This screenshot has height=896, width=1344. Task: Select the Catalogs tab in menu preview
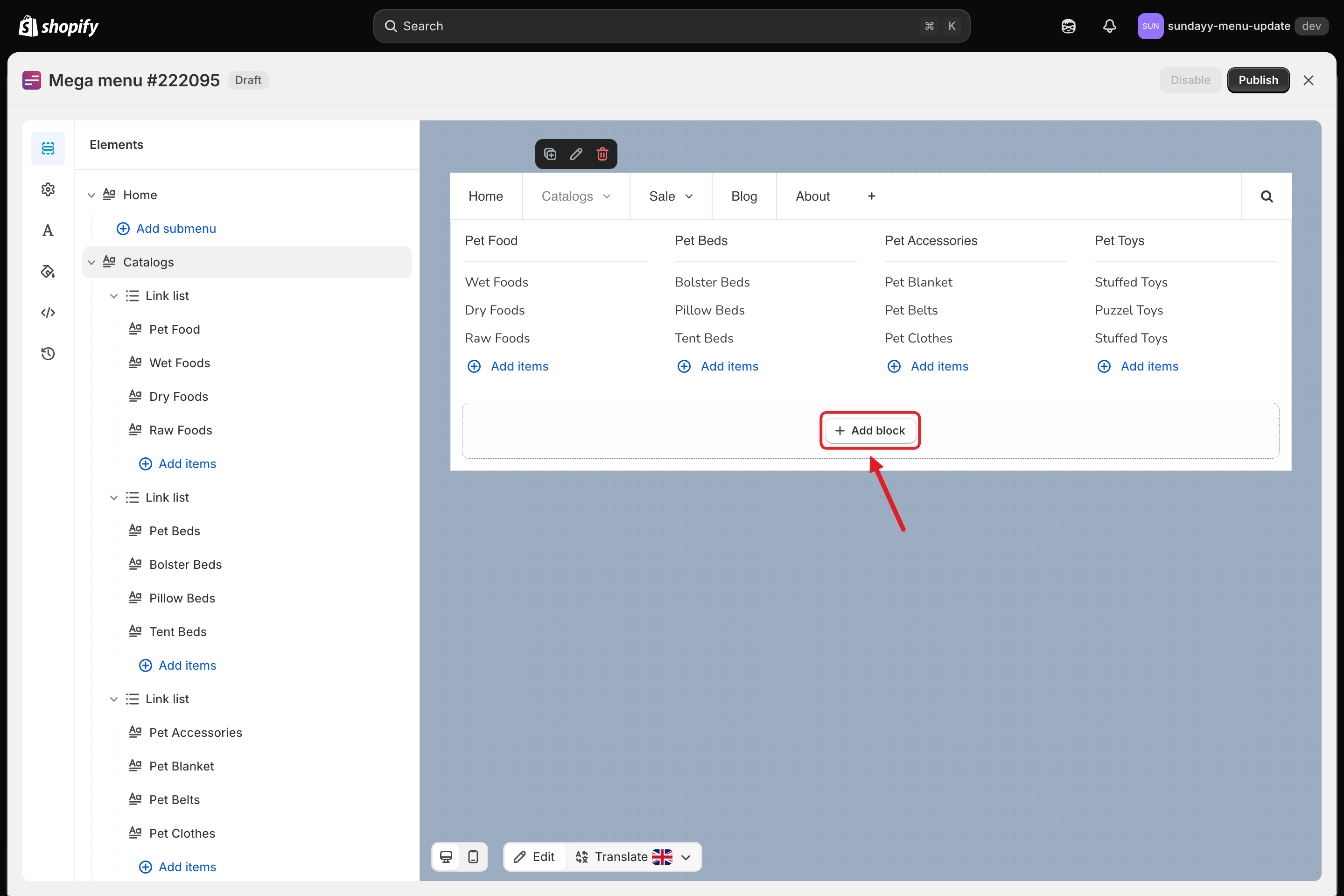pos(576,196)
